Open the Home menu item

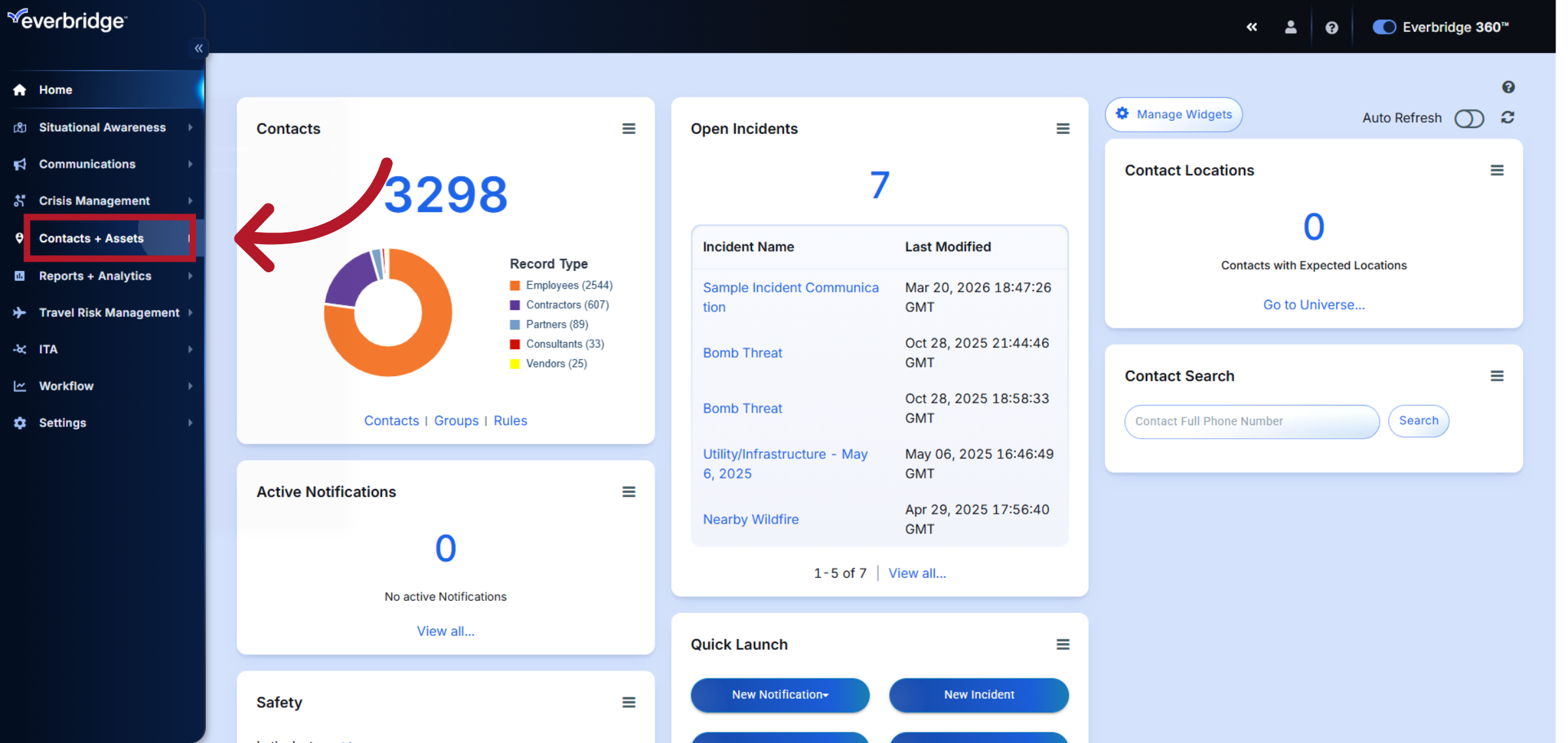click(55, 89)
